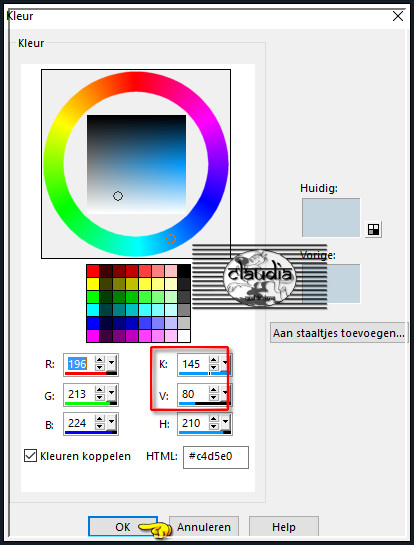Viewport: 414px width, 545px height.
Task: Open the H value slider dropdown
Action: click(225, 423)
